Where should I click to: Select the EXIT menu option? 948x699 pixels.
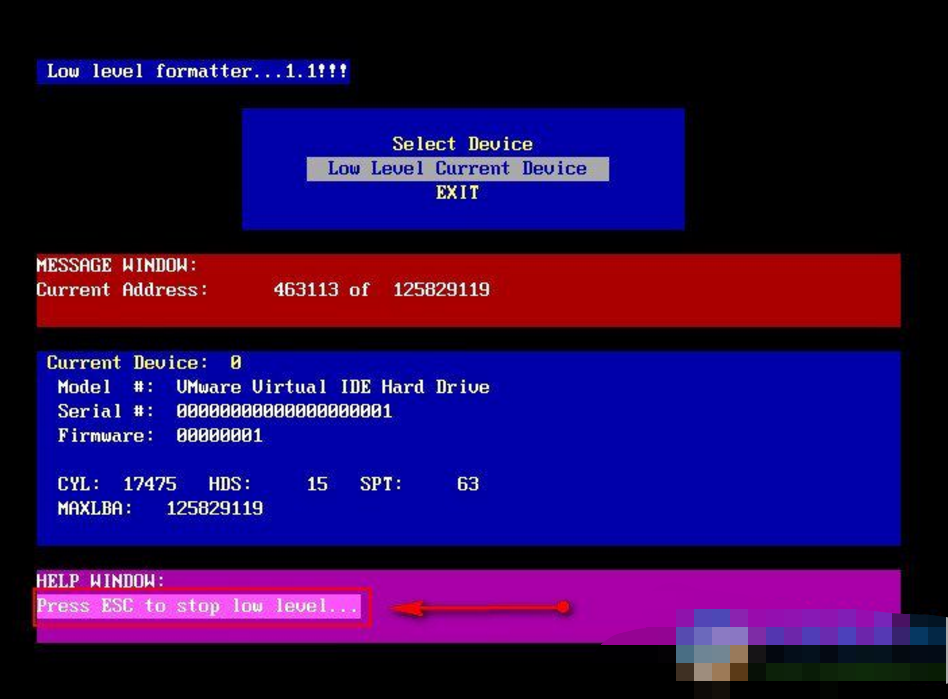457,193
